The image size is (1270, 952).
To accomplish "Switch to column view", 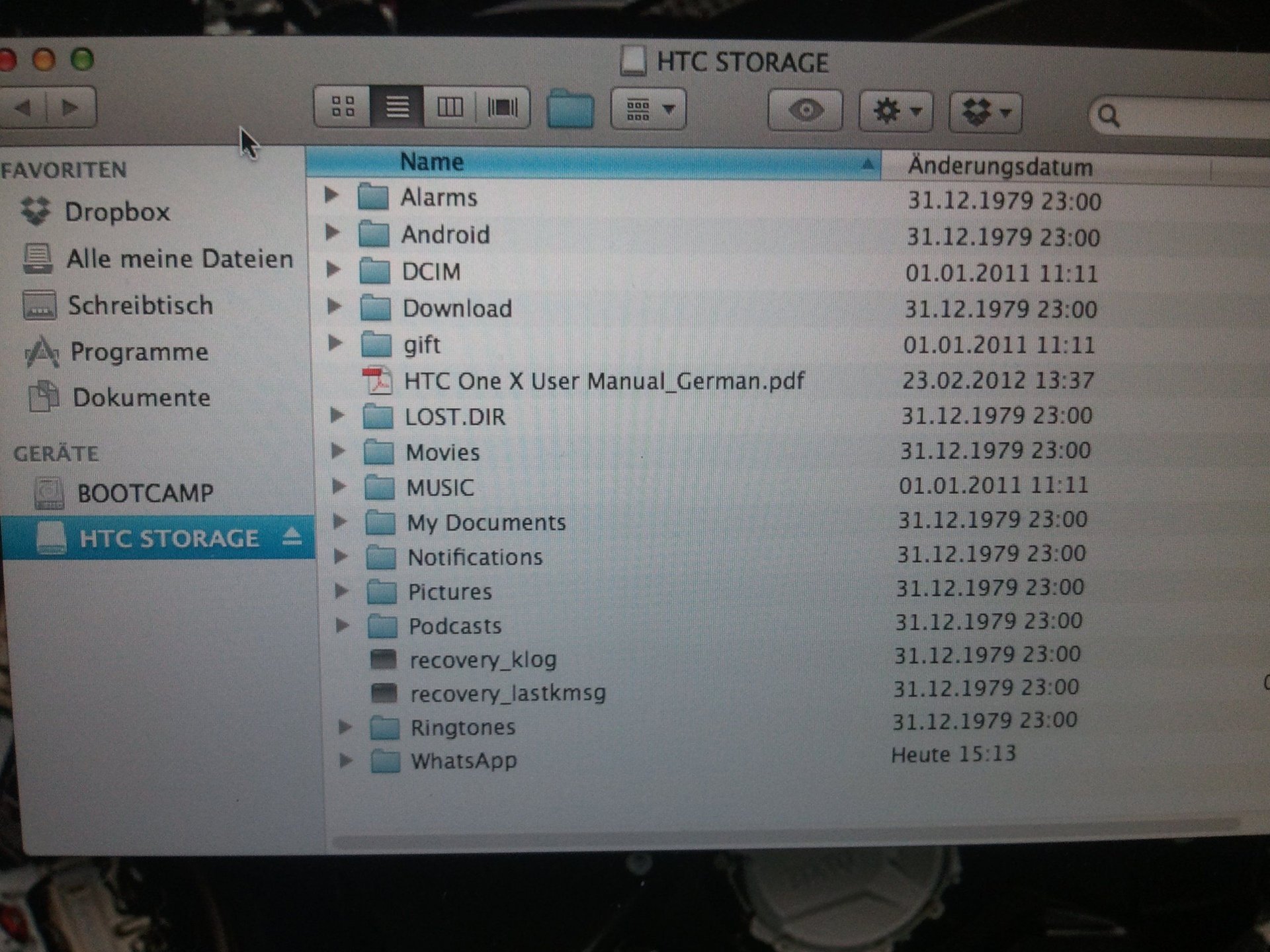I will click(450, 106).
